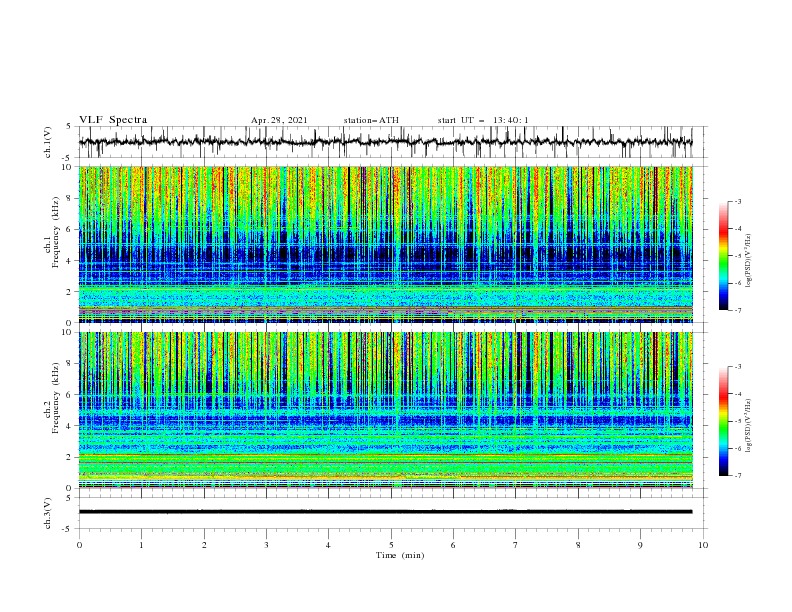Click the ch.2 color bar "log(PSD)(V²/Hz)" label
The width and height of the screenshot is (792, 612).
coord(749,426)
